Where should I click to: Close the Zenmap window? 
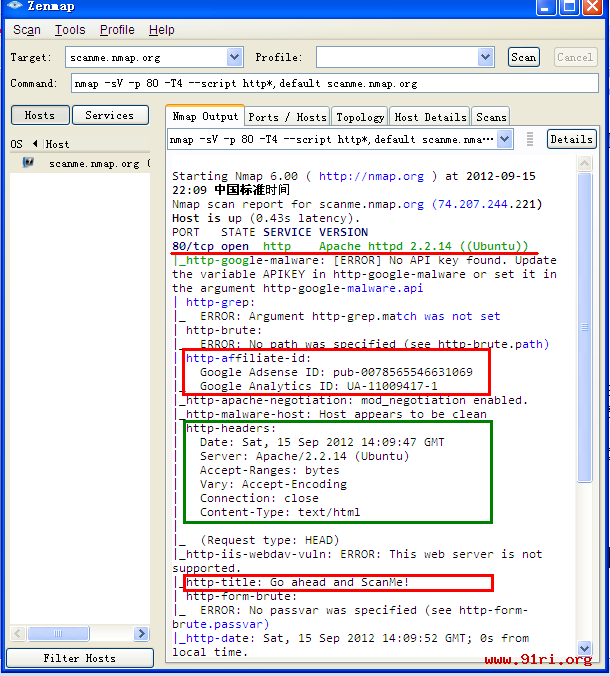[593, 7]
